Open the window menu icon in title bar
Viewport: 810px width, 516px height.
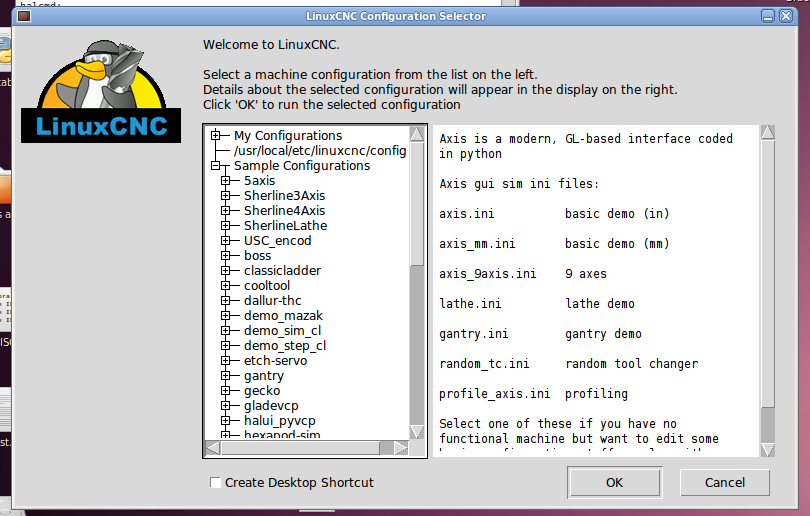click(24, 16)
